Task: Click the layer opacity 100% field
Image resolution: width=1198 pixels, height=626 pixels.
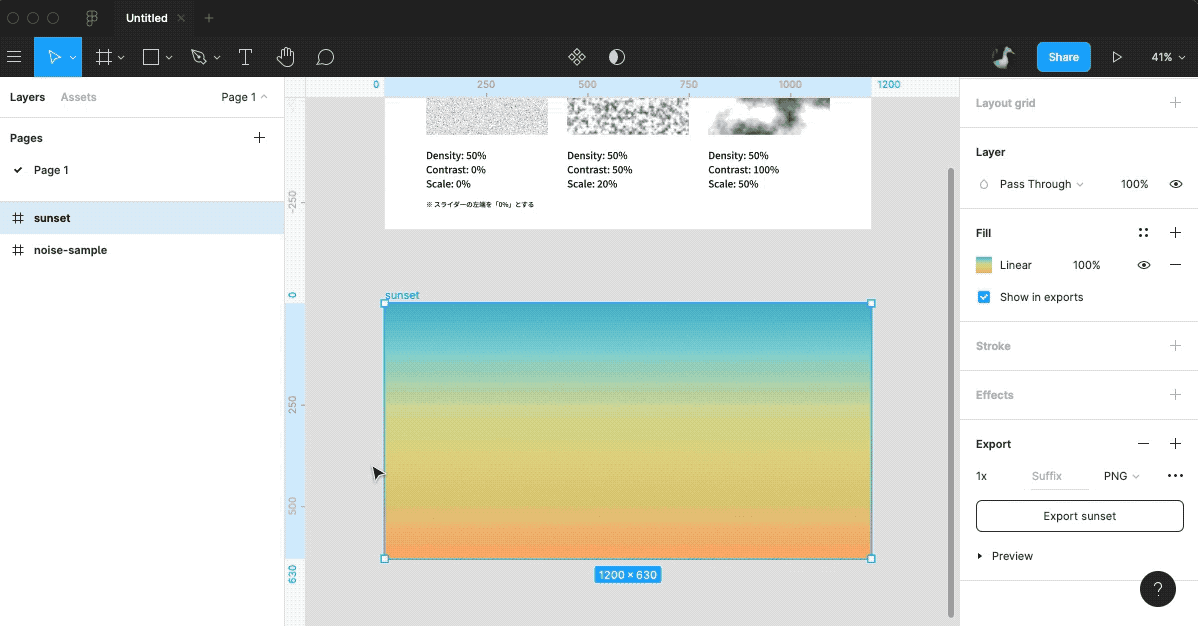Action: (1135, 184)
